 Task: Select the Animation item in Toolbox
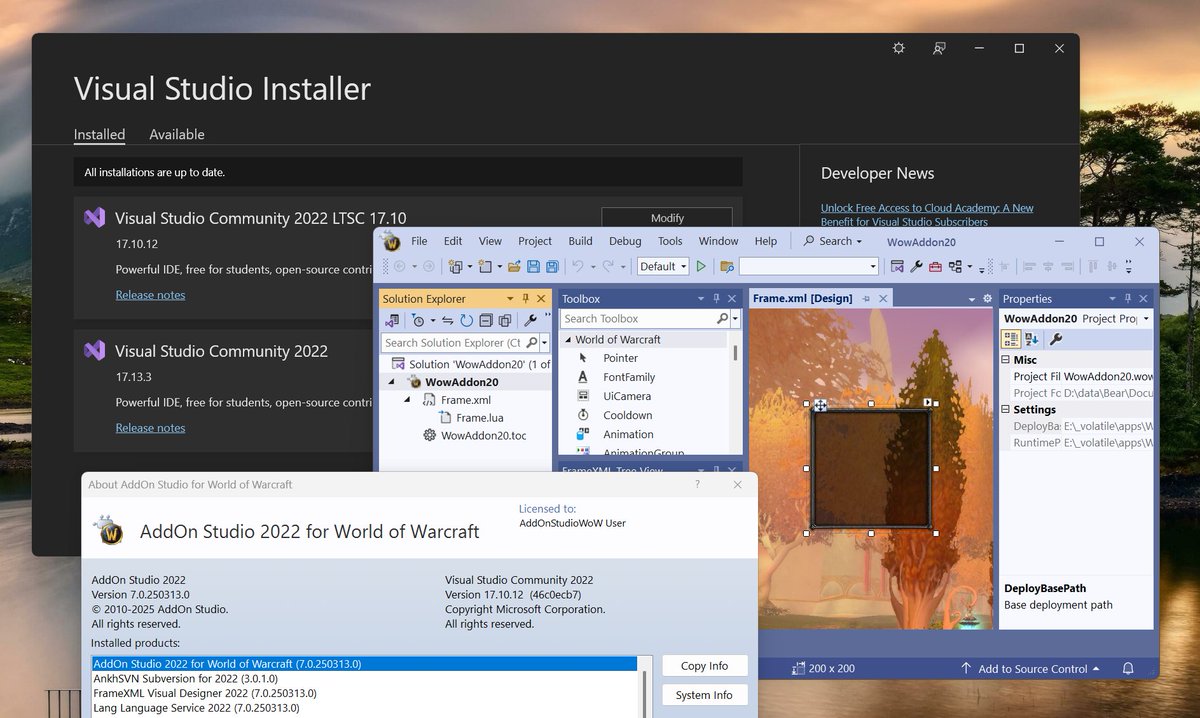tap(628, 434)
